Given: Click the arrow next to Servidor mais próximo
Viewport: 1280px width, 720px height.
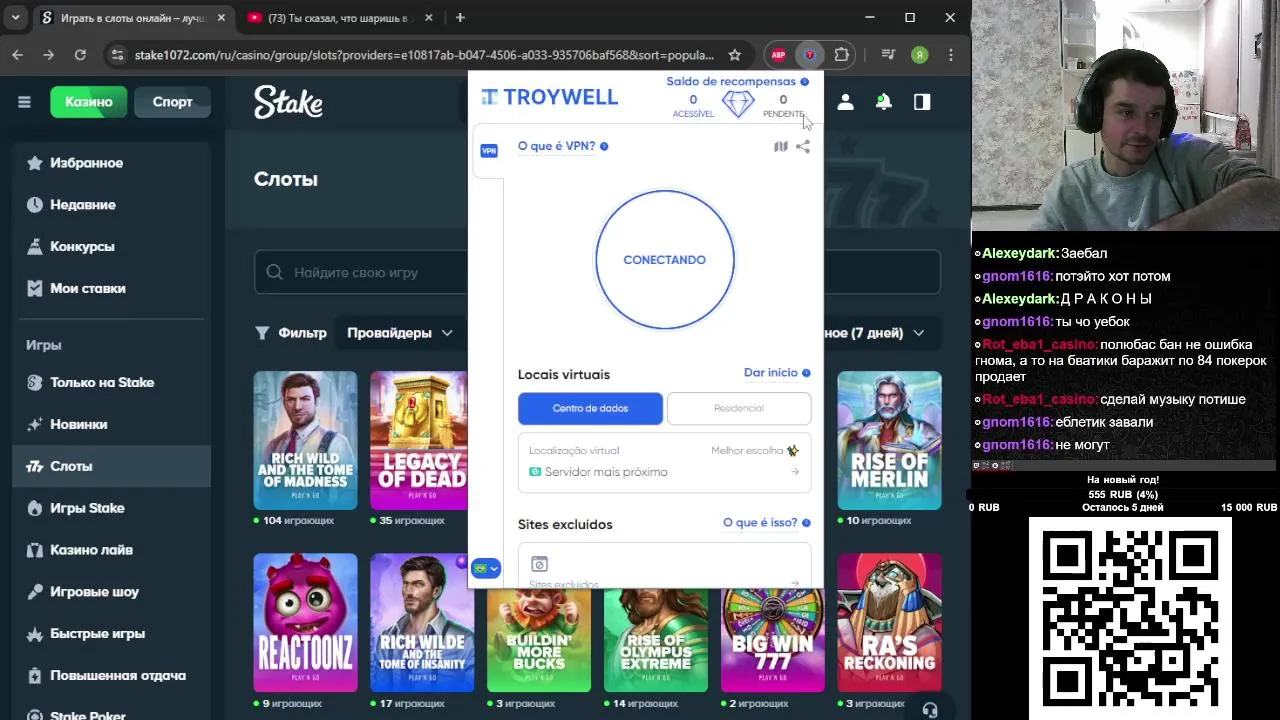Looking at the screenshot, I should pyautogui.click(x=796, y=472).
